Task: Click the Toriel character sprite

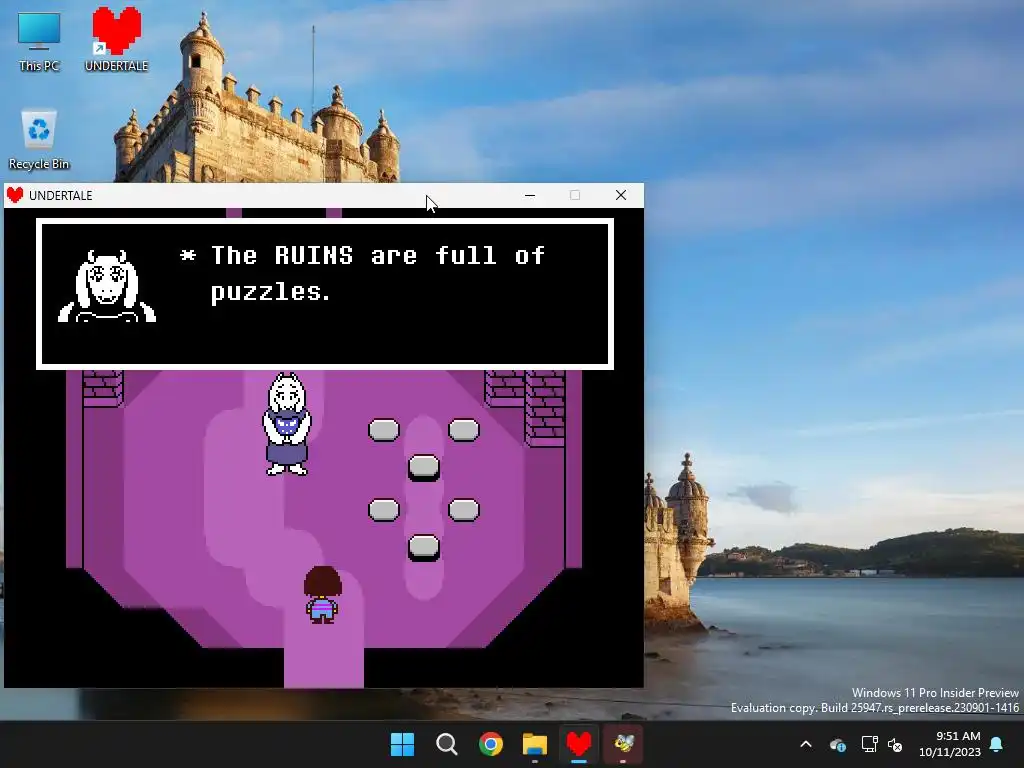Action: tap(287, 424)
